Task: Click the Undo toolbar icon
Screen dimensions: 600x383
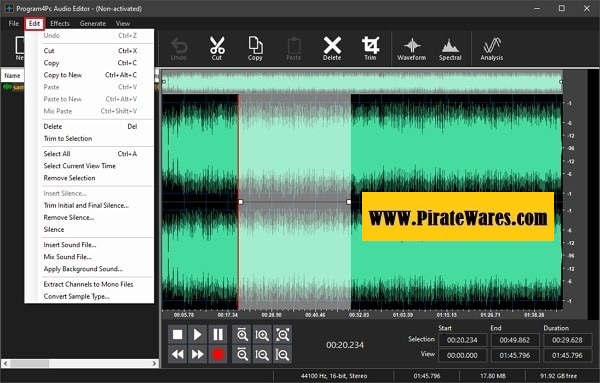Action: click(179, 48)
